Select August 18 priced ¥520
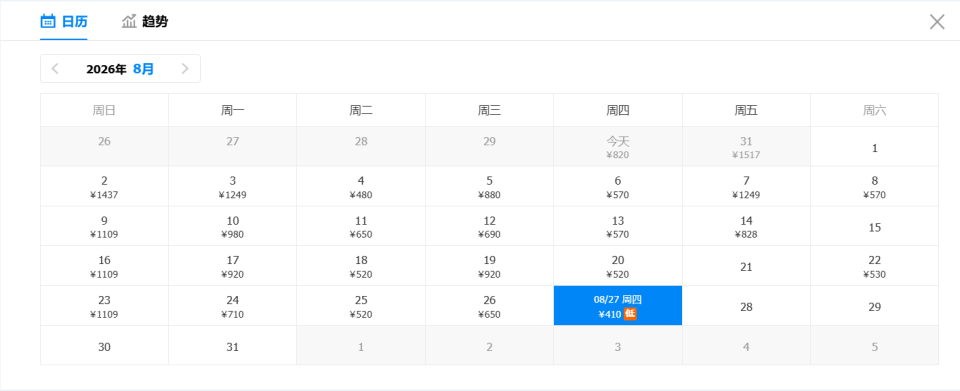The image size is (960, 391). click(361, 266)
